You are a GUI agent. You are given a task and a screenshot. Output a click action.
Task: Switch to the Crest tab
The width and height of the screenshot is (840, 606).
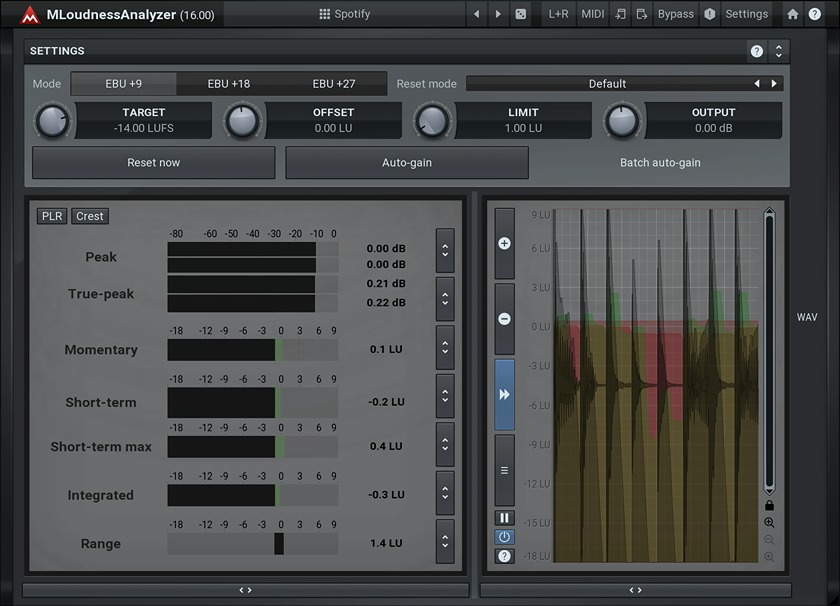pos(90,215)
